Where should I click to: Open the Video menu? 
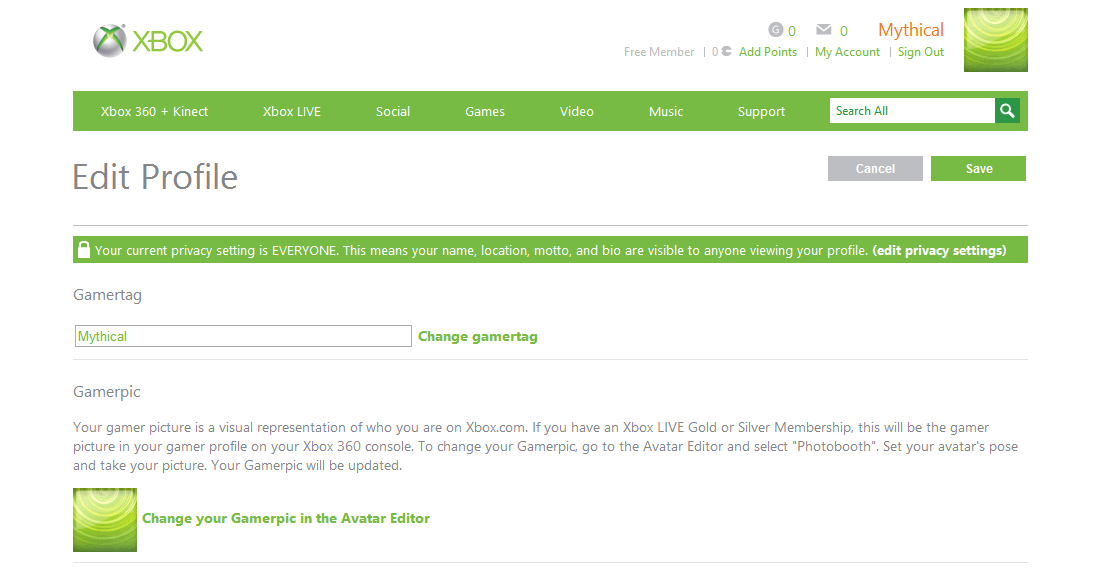[x=577, y=111]
